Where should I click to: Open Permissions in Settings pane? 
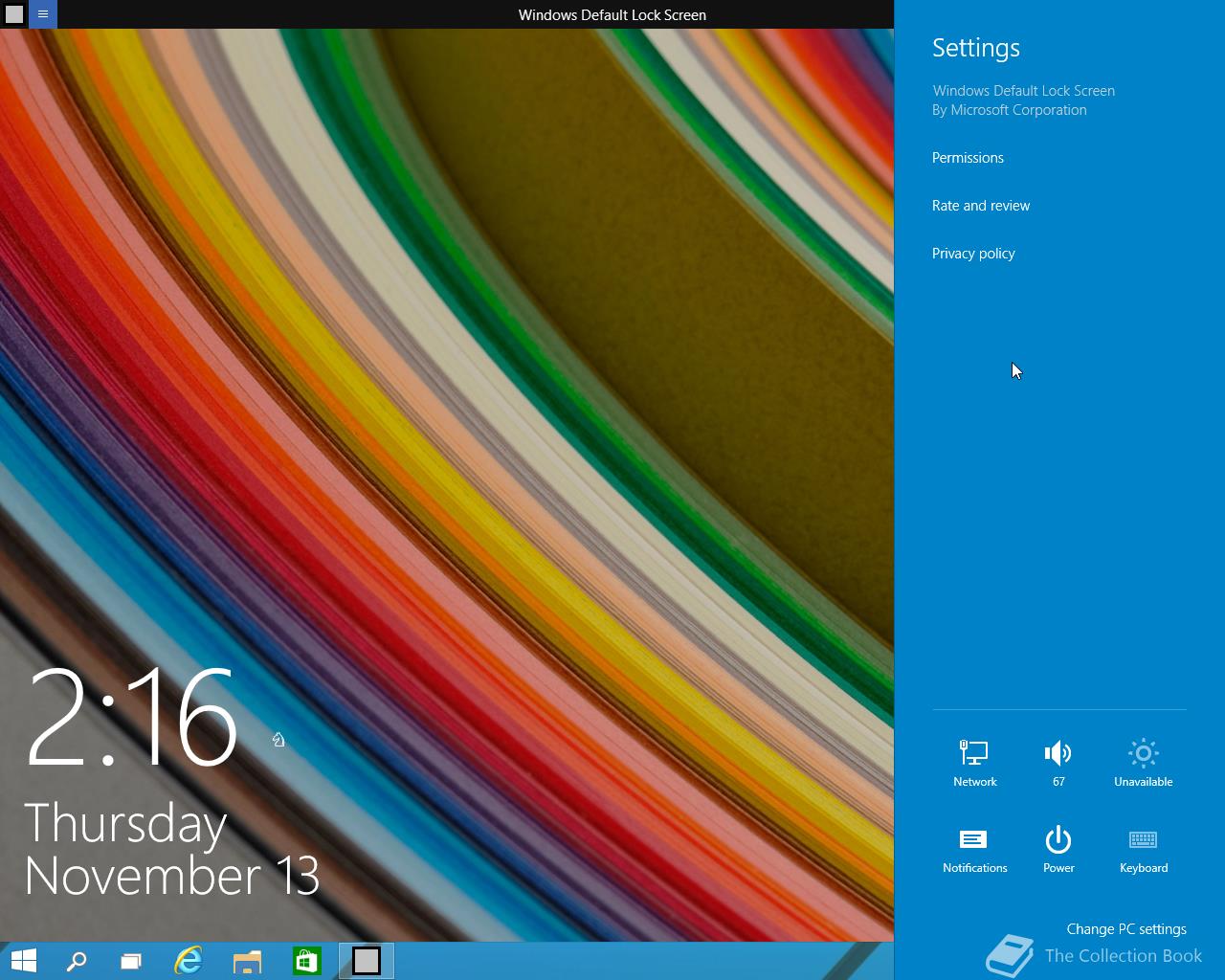click(968, 158)
